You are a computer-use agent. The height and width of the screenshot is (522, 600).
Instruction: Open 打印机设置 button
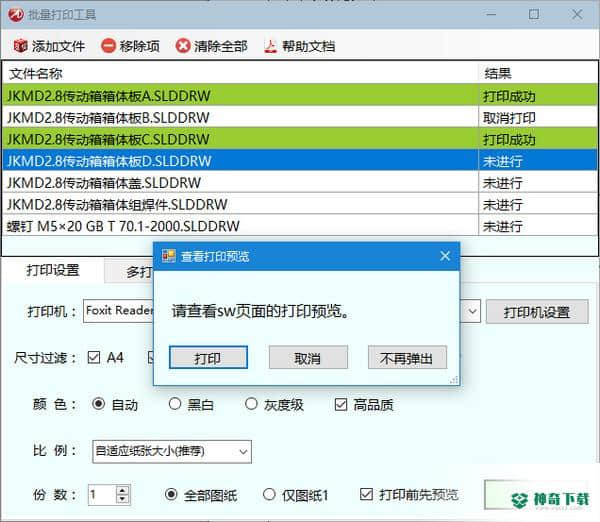click(537, 312)
